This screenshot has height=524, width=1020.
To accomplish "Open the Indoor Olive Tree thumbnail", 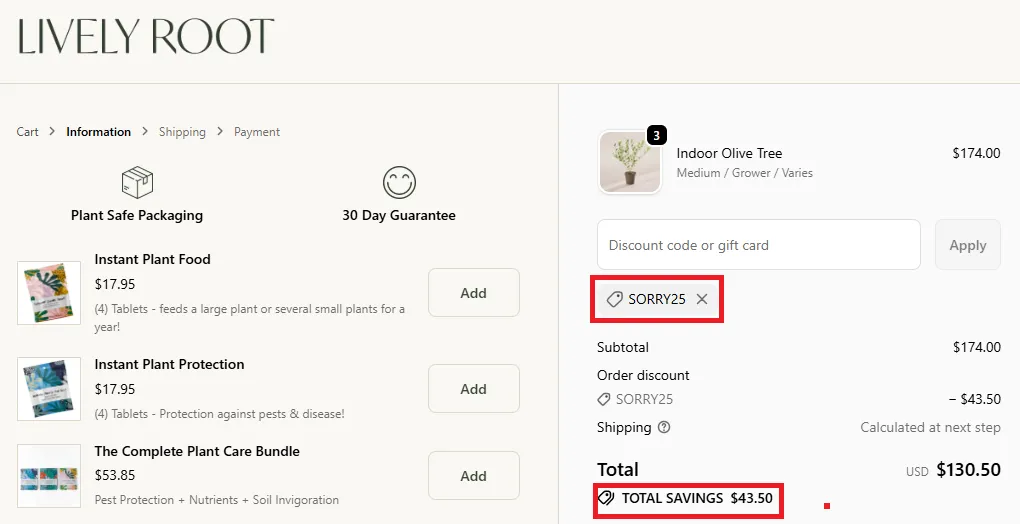I will [x=629, y=162].
